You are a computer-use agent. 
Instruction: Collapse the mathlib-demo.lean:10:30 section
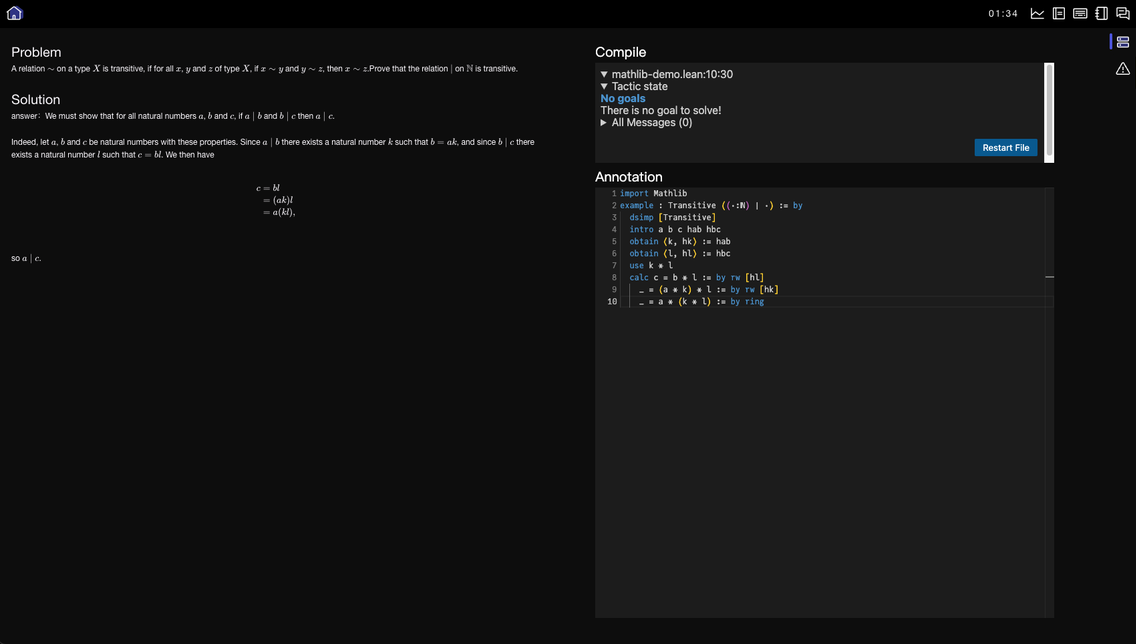pos(604,72)
